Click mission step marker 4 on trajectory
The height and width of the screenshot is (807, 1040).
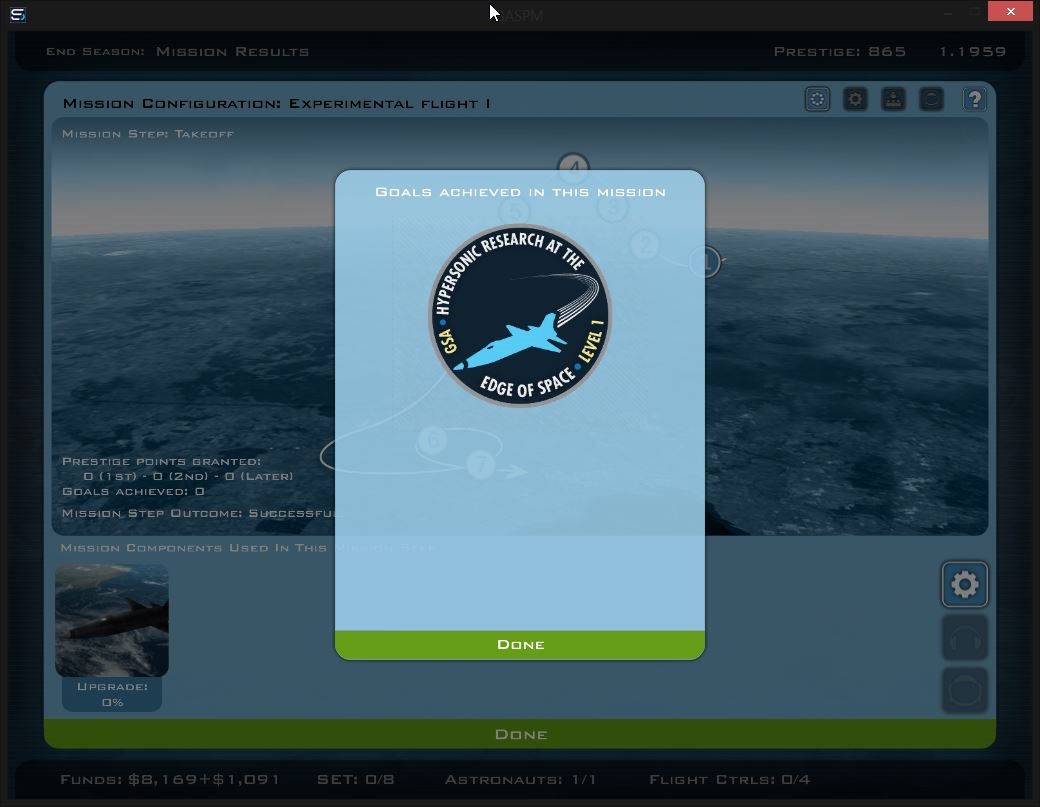pyautogui.click(x=573, y=168)
